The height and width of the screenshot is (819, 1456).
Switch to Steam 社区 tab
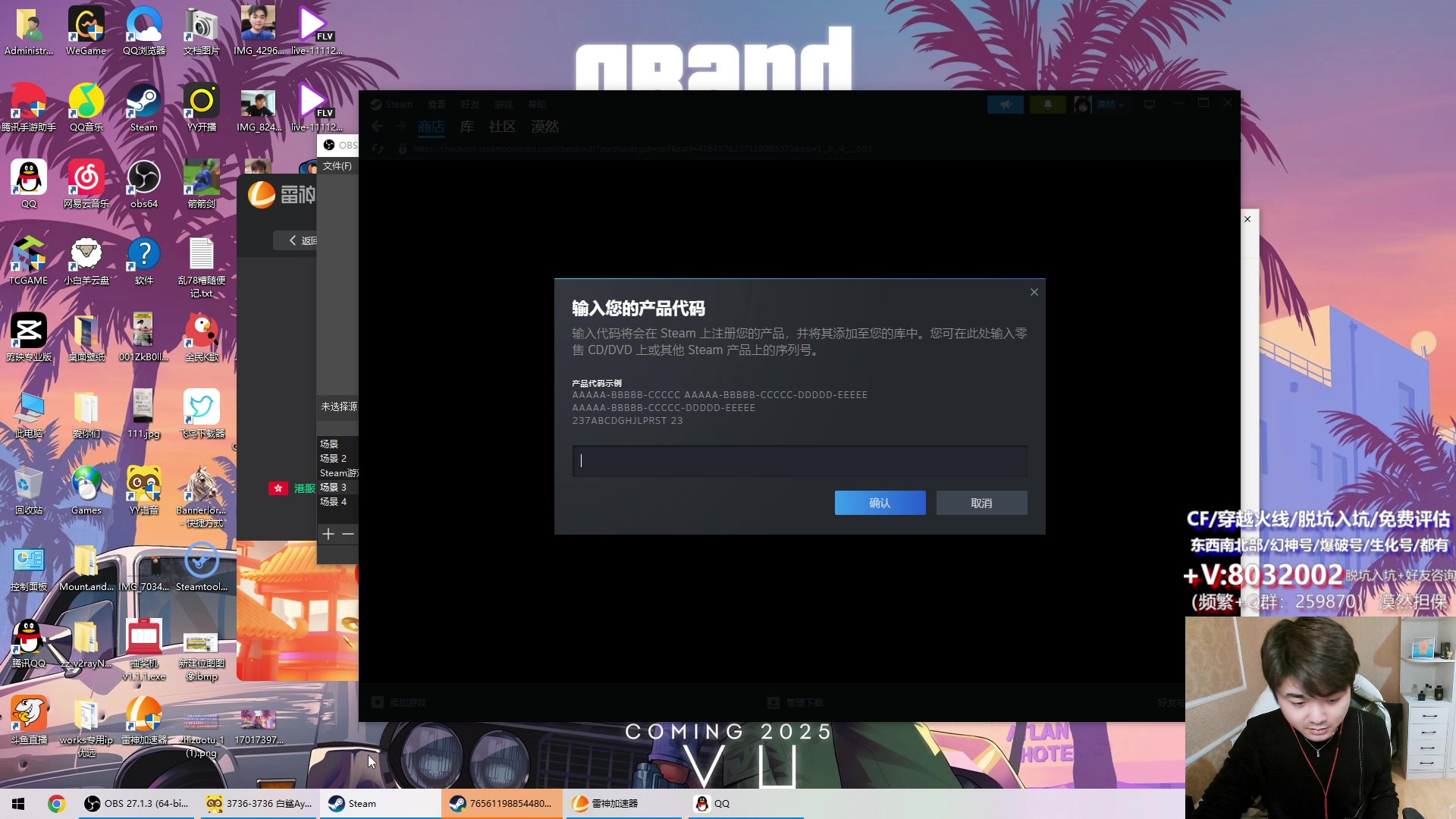coord(502,127)
